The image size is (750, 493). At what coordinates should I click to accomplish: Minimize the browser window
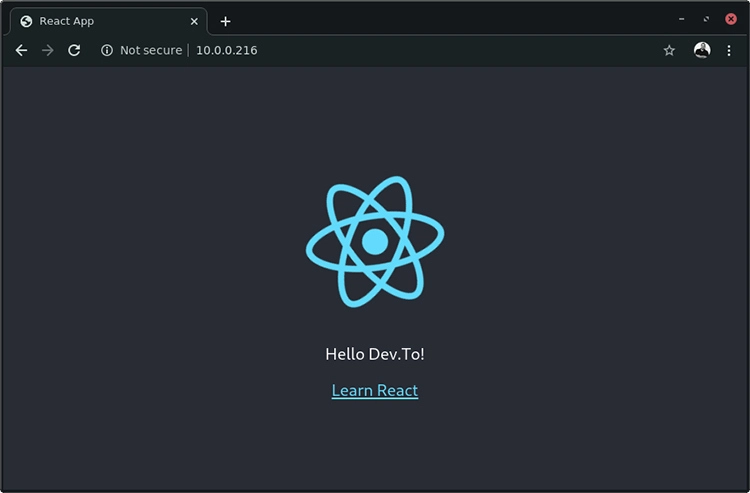[681, 19]
